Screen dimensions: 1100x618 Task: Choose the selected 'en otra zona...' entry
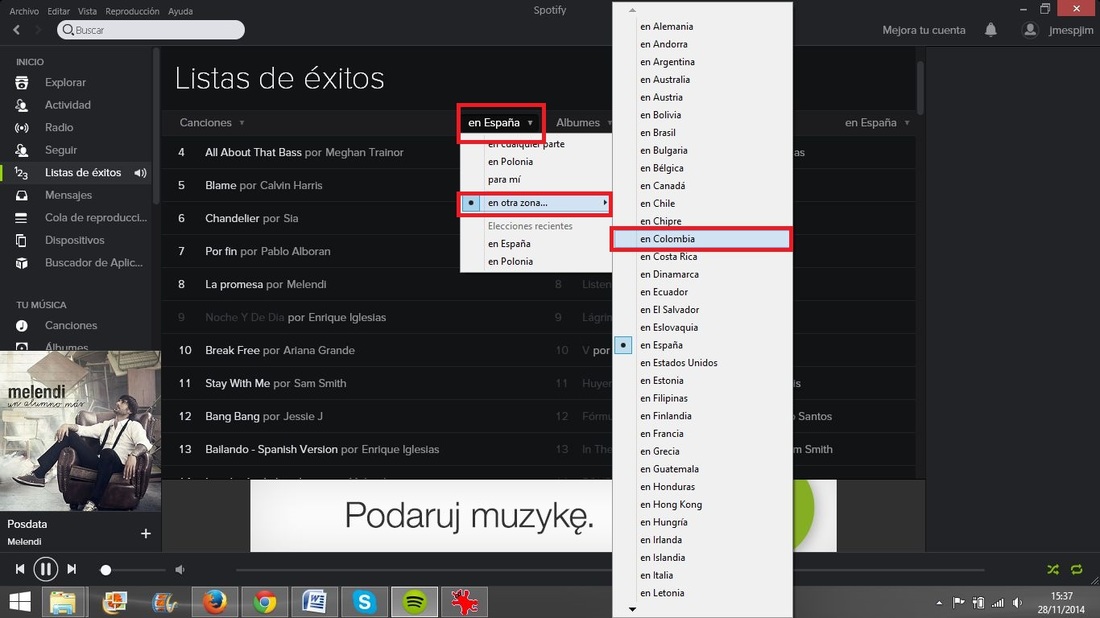535,203
